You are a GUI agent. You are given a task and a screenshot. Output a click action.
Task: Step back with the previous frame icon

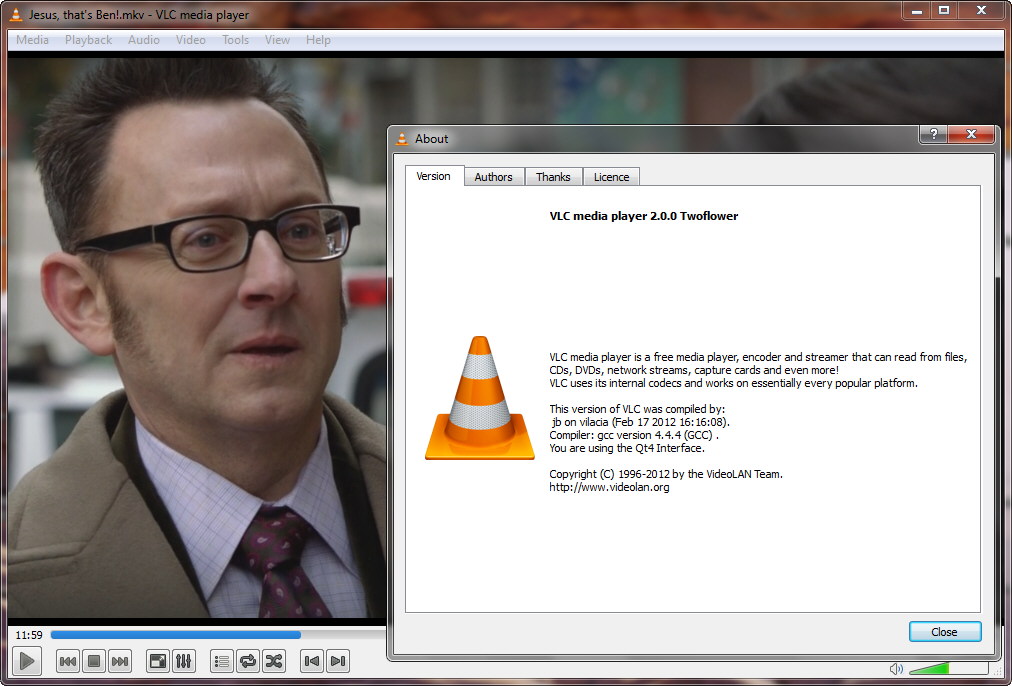point(312,661)
